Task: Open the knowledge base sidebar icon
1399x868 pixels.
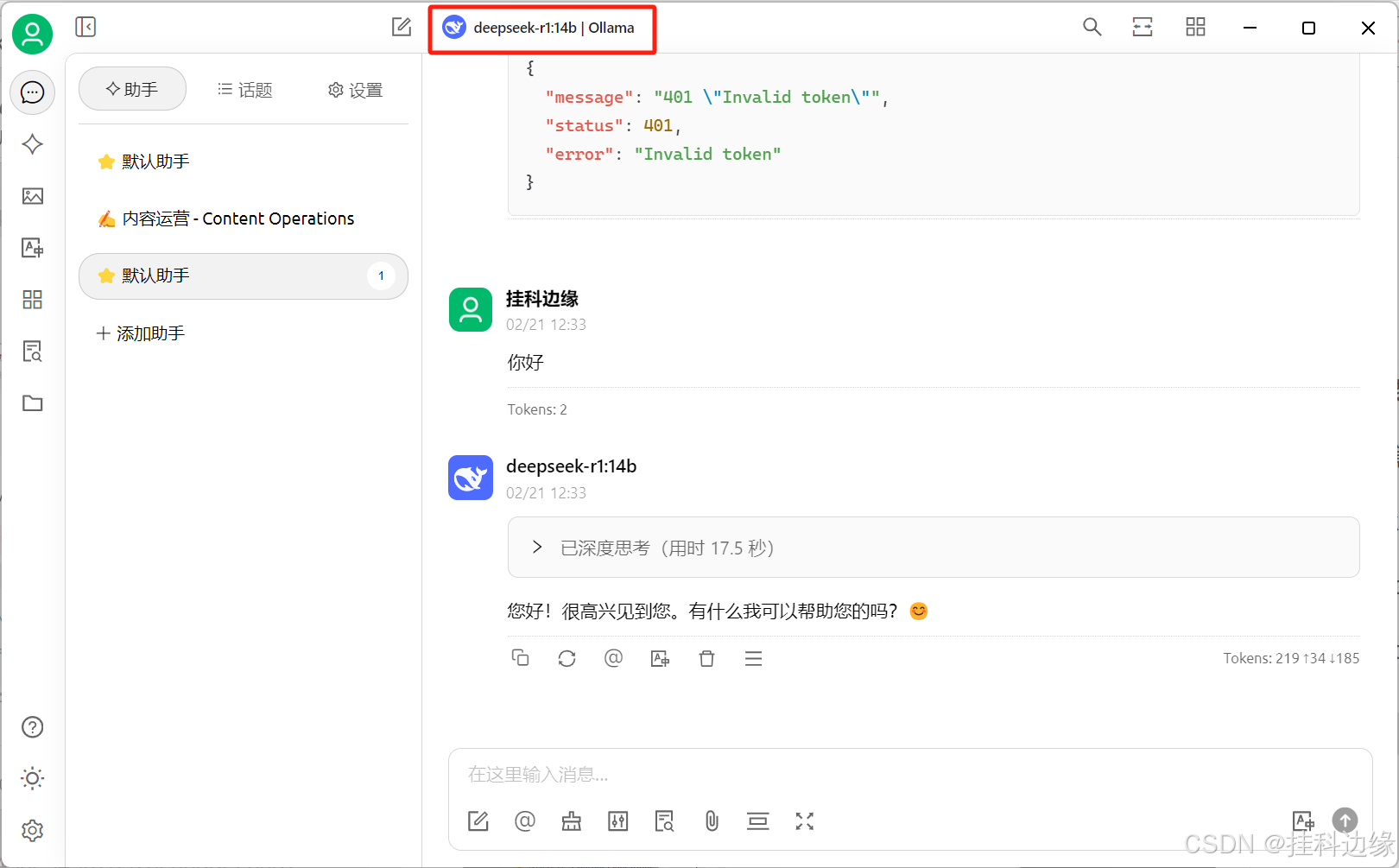Action: [33, 352]
